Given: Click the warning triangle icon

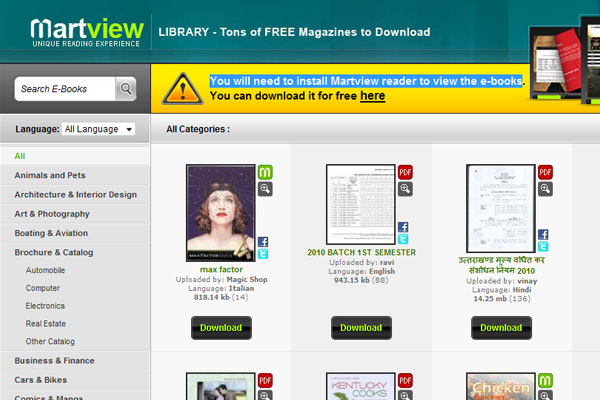Looking at the screenshot, I should pos(183,89).
